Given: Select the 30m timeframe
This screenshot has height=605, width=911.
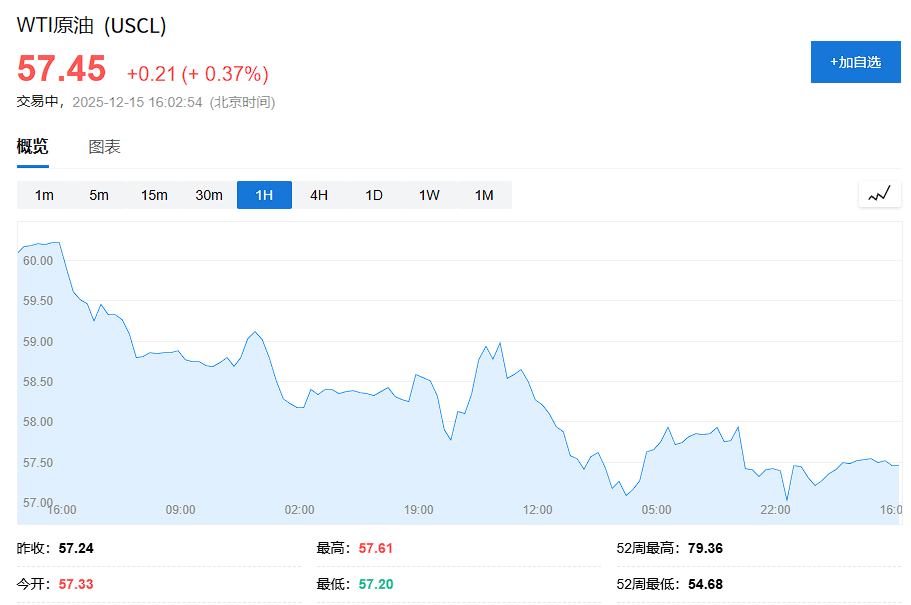Looking at the screenshot, I should coord(208,195).
